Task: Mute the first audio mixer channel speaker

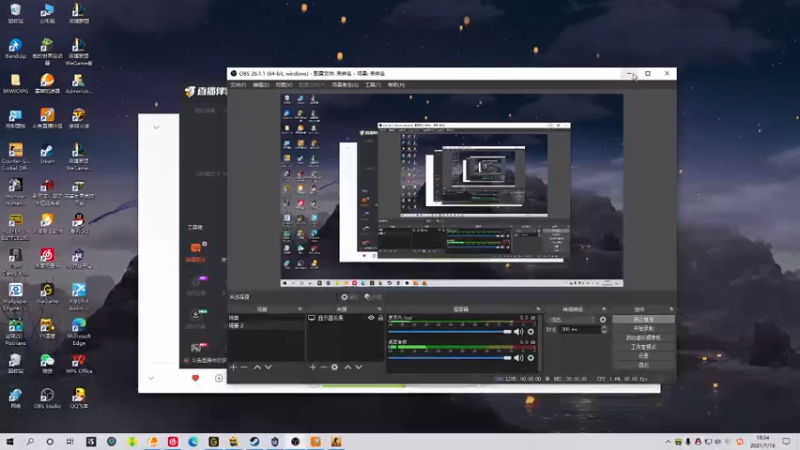Action: [520, 332]
